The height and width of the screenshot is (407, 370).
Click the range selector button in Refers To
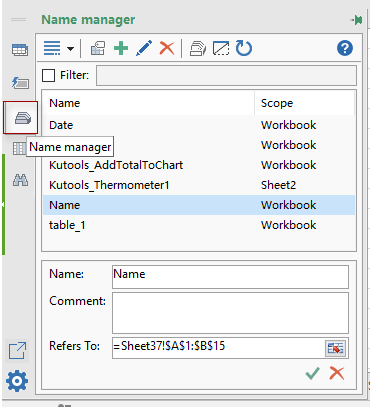335,348
